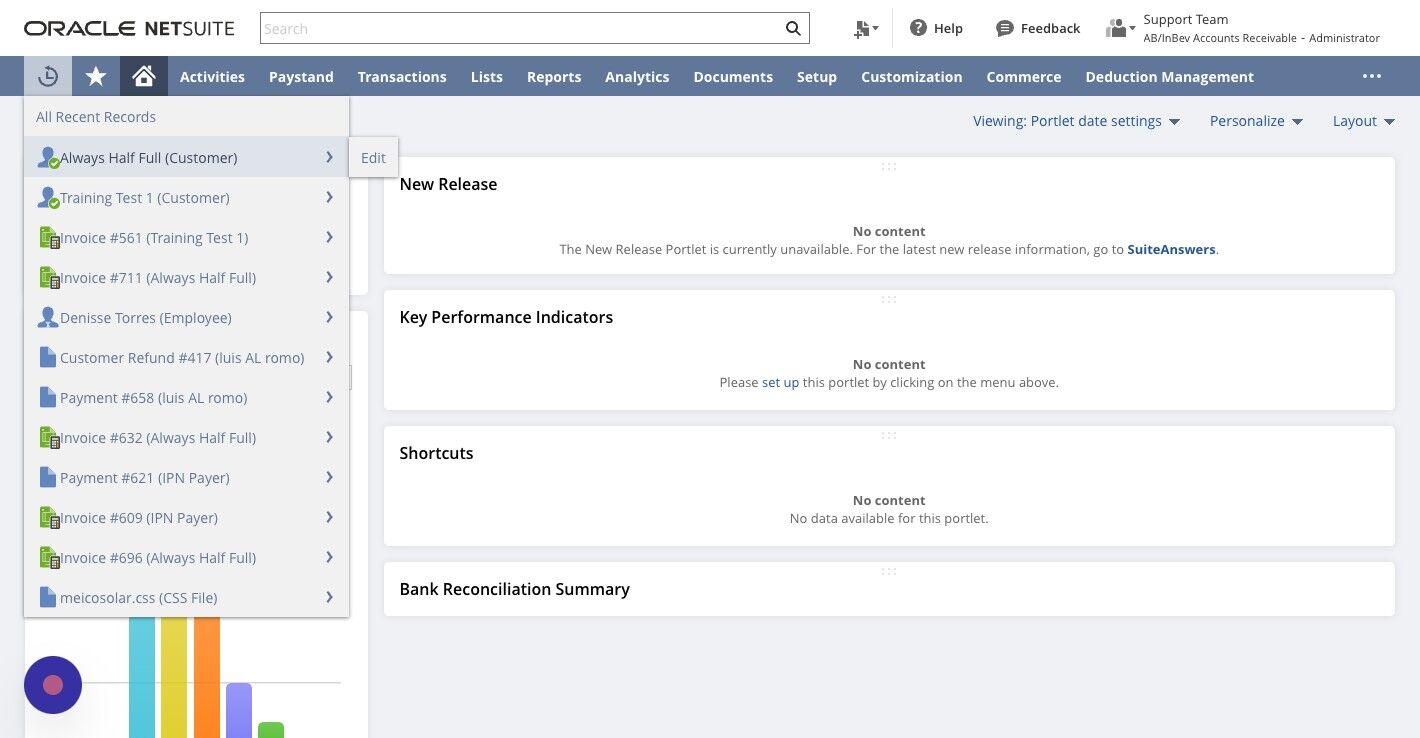The height and width of the screenshot is (738, 1420).
Task: Open the more menu ellipsis in navigation bar
Action: pos(1371,76)
